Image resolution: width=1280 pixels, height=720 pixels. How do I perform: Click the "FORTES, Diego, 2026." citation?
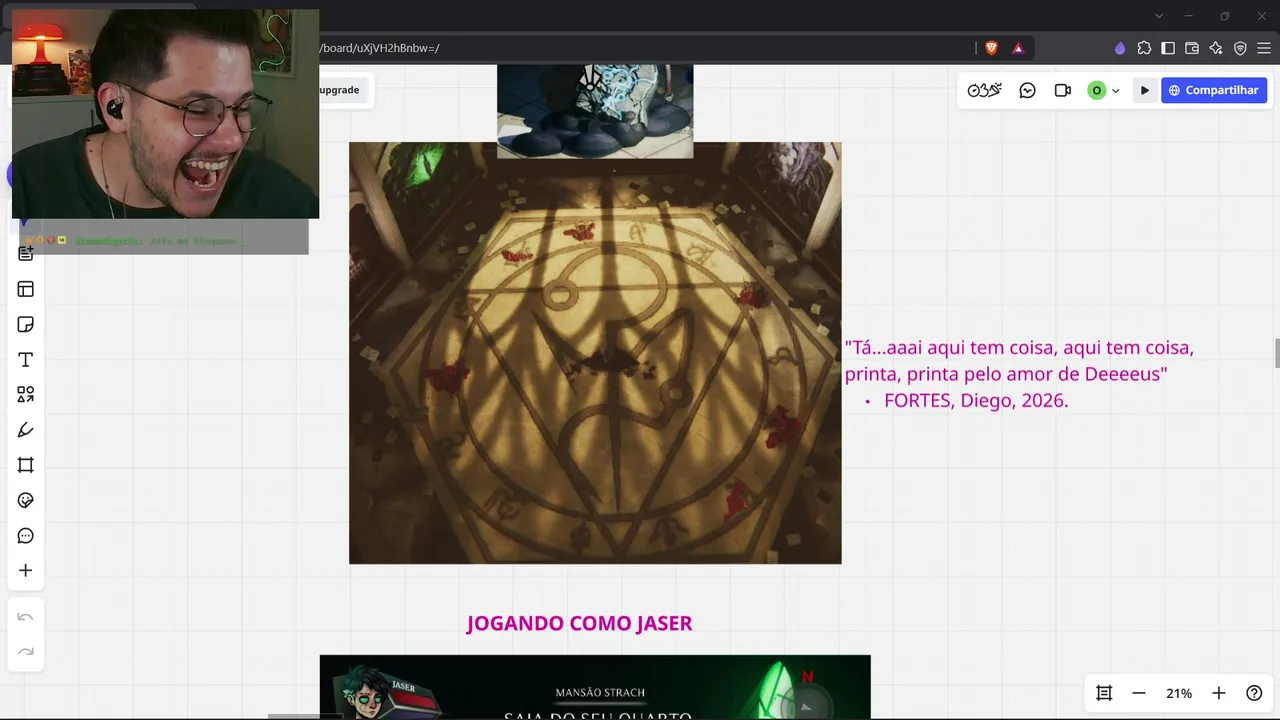pos(976,400)
